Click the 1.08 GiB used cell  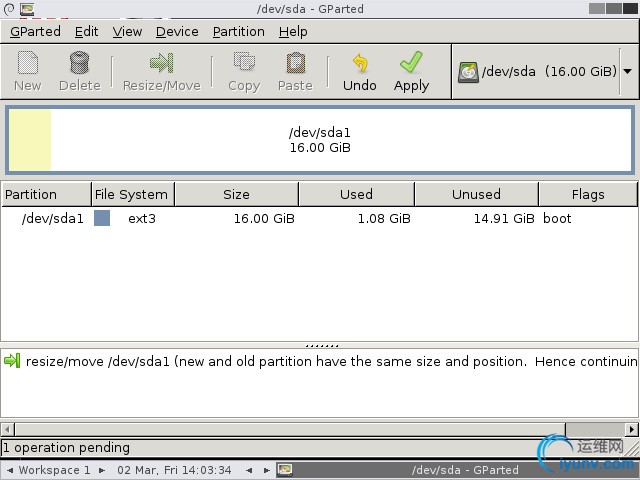(x=384, y=218)
